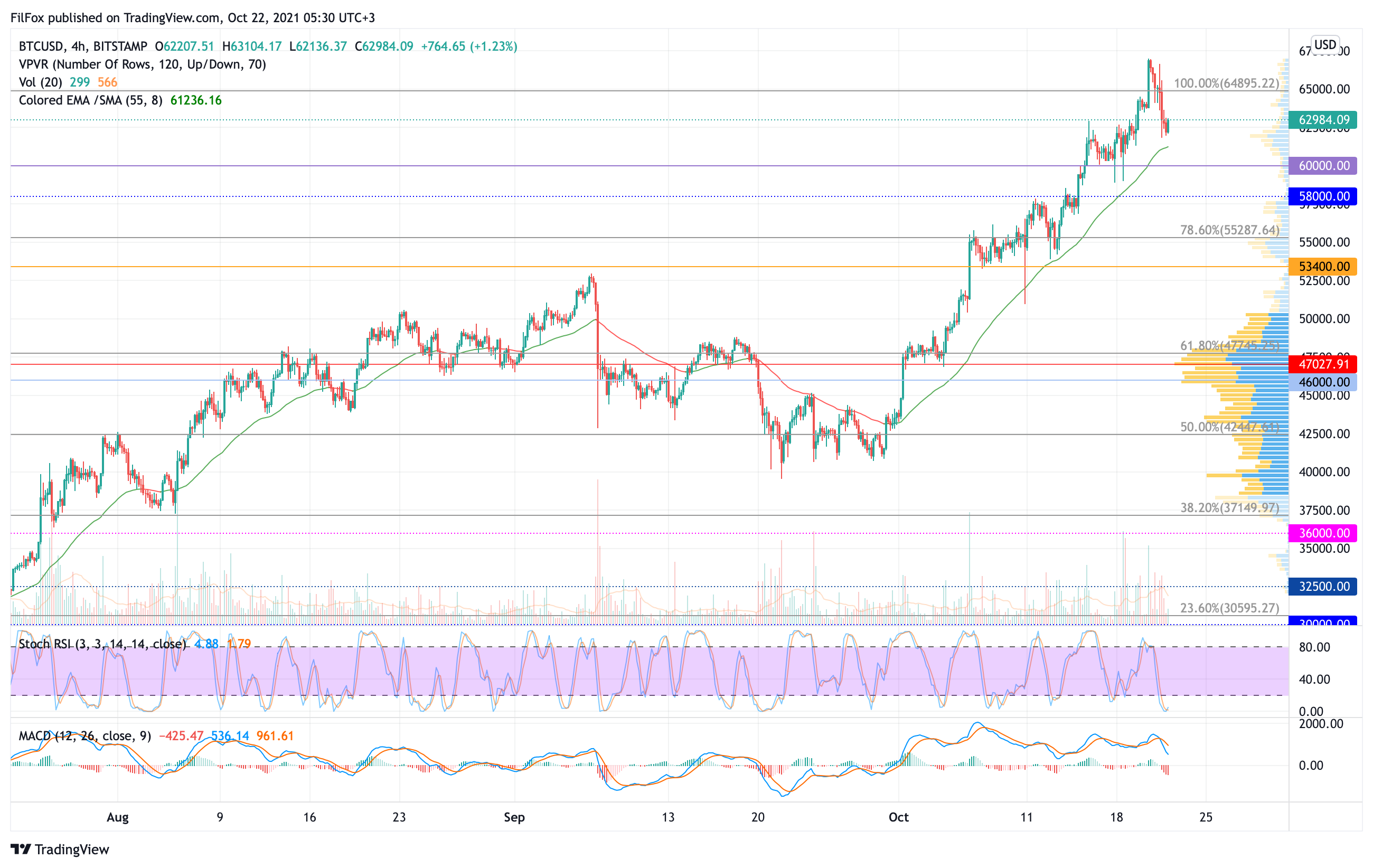Click the 78.60%(55287.64) Fibonacci label

[1229, 230]
